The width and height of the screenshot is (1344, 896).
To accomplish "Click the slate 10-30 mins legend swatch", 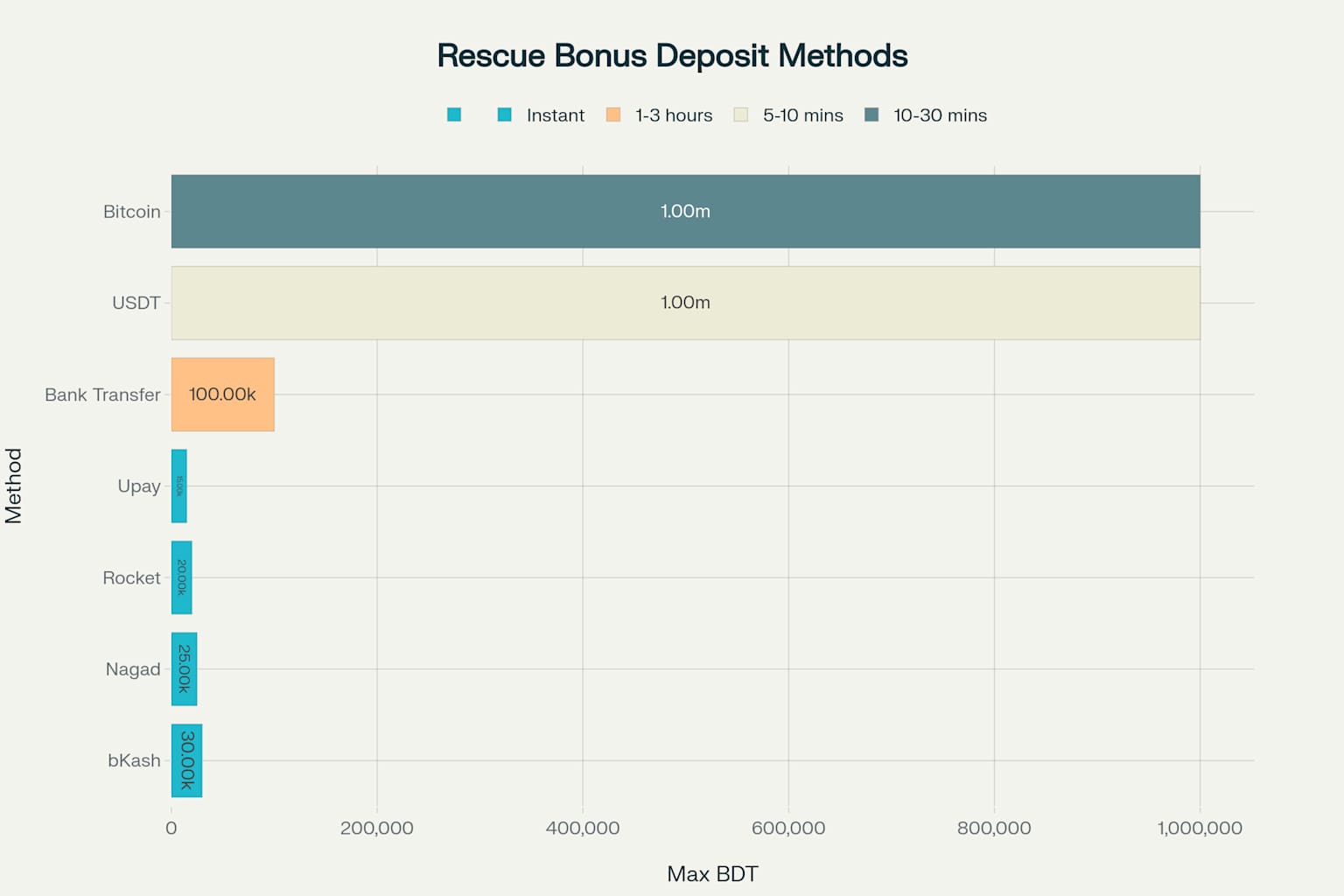I will click(x=871, y=115).
